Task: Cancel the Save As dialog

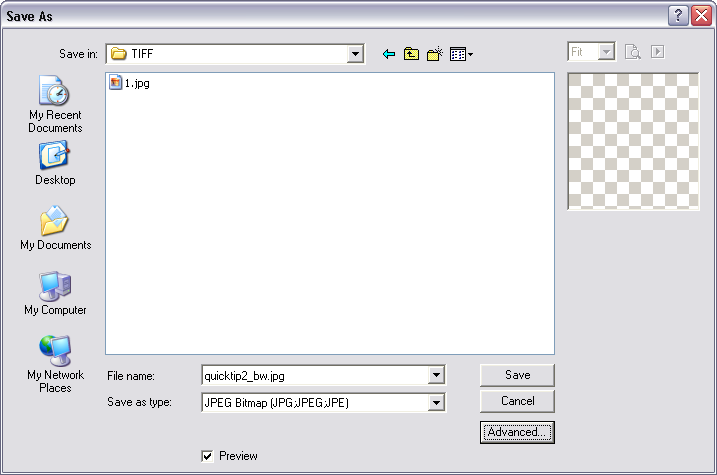Action: pyautogui.click(x=517, y=401)
